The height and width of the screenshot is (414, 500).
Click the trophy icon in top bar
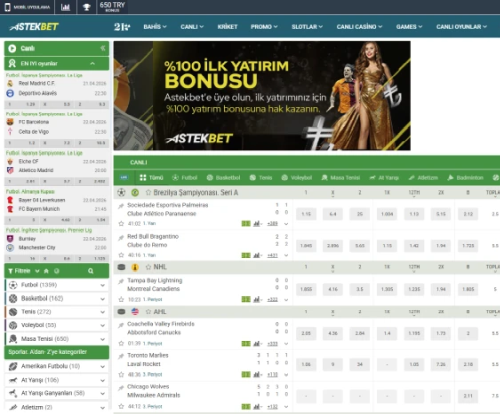coord(86,7)
